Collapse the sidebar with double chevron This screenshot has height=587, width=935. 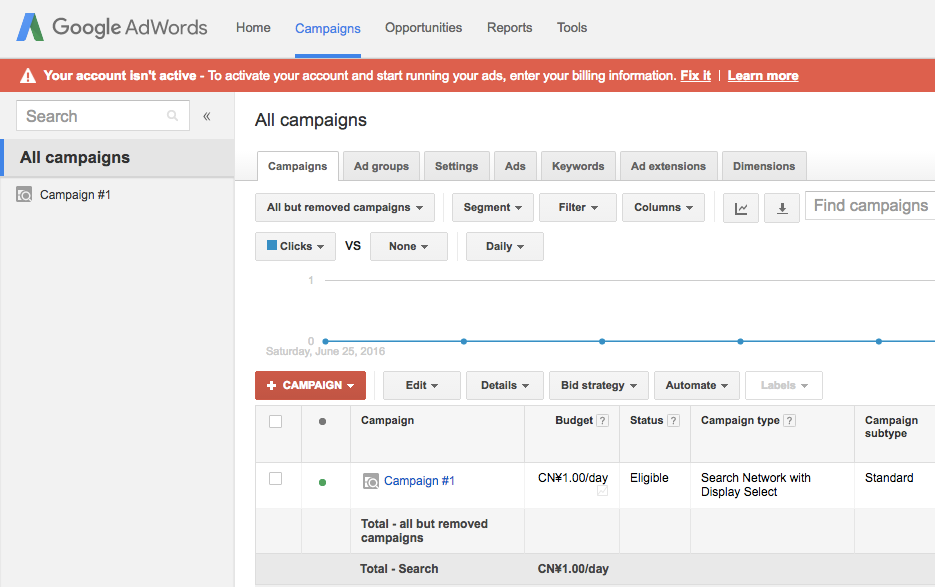click(207, 116)
